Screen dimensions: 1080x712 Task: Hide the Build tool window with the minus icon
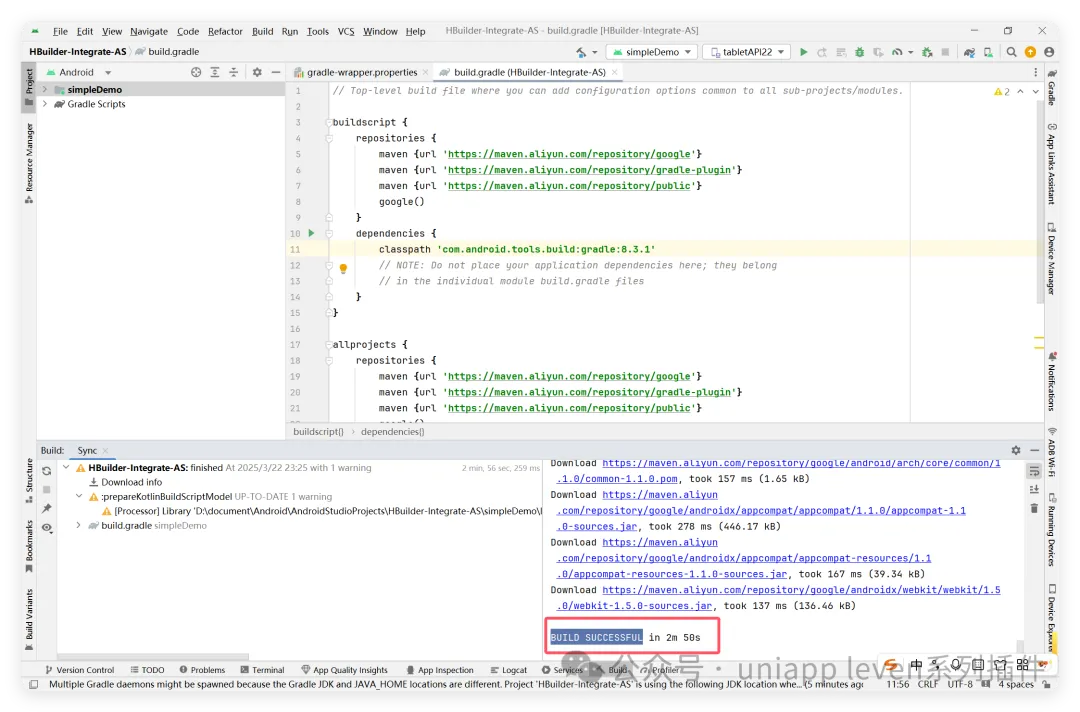1035,450
